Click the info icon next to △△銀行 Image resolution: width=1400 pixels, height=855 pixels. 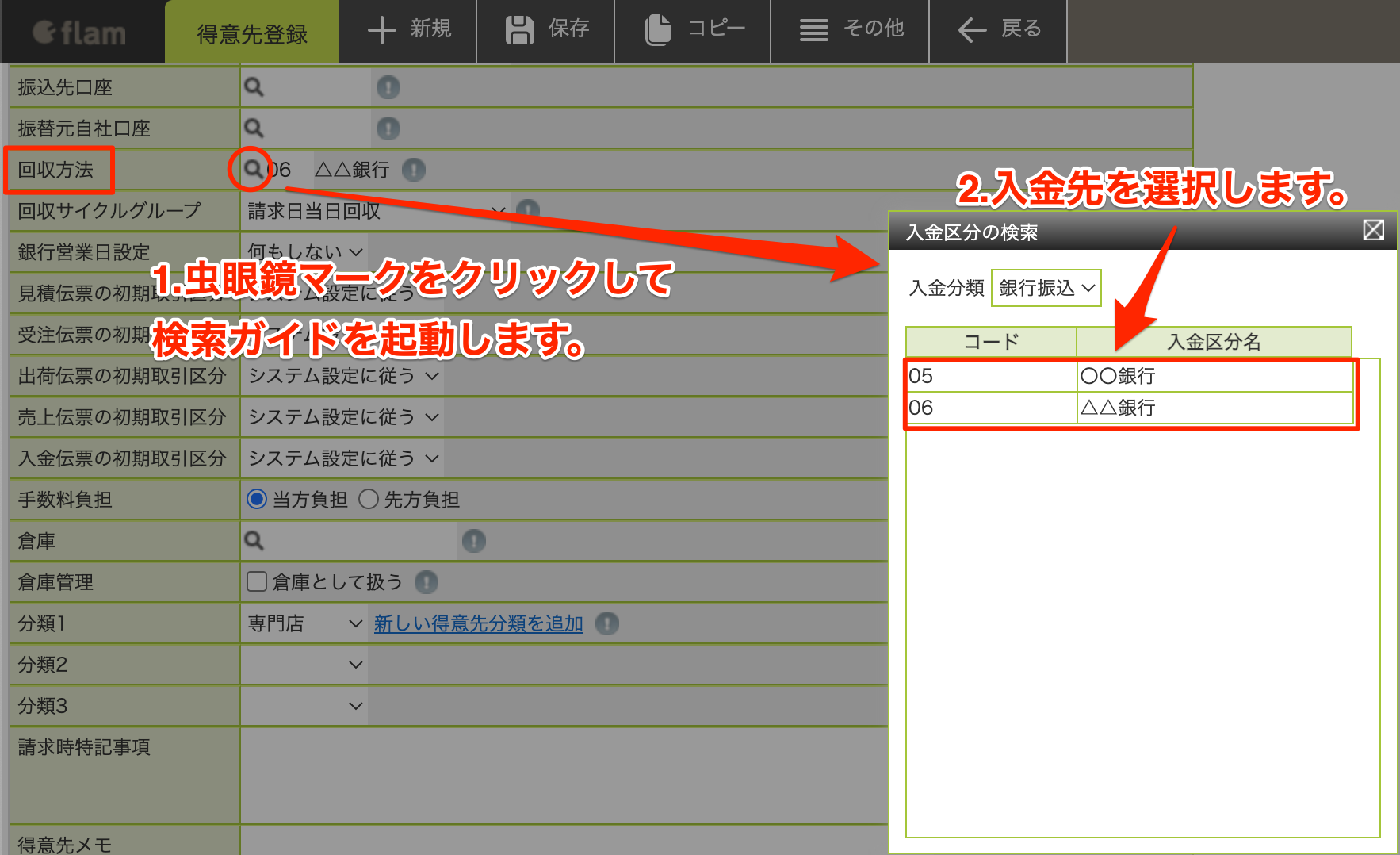click(414, 170)
